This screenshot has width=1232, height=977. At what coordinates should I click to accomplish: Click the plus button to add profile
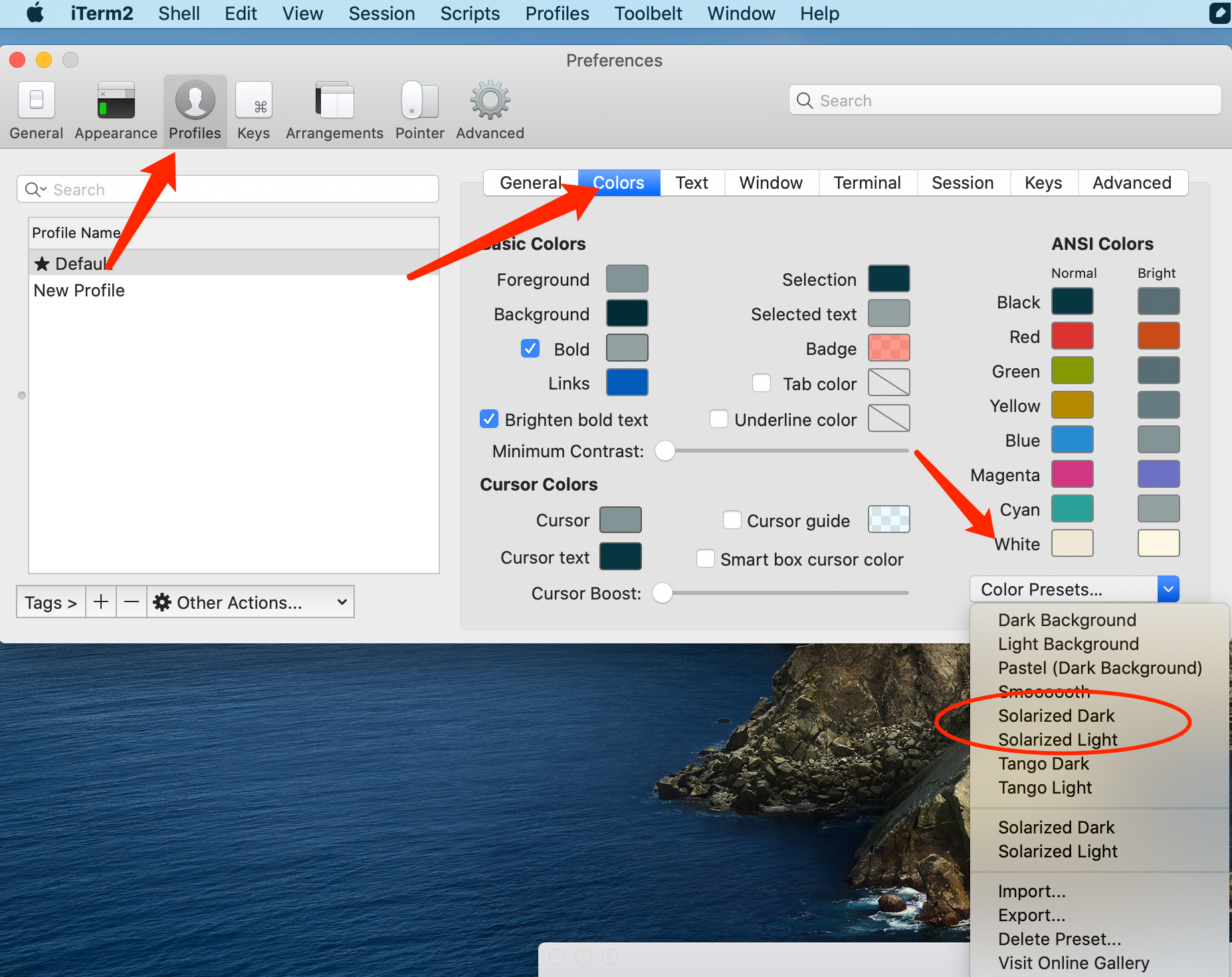click(101, 602)
